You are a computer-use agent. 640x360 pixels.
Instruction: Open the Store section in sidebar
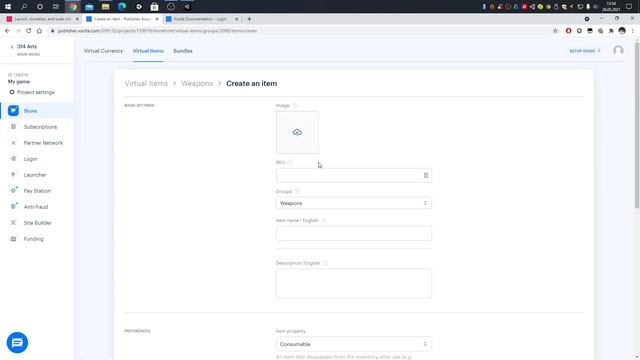pyautogui.click(x=30, y=111)
